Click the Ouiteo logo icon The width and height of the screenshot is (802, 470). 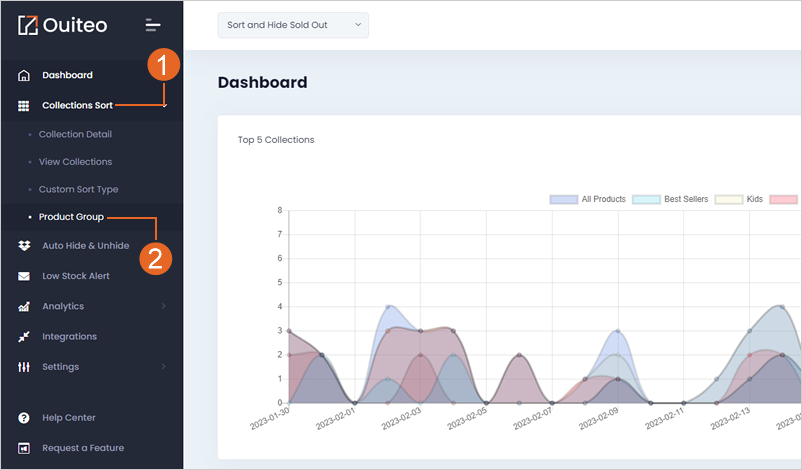click(x=28, y=25)
